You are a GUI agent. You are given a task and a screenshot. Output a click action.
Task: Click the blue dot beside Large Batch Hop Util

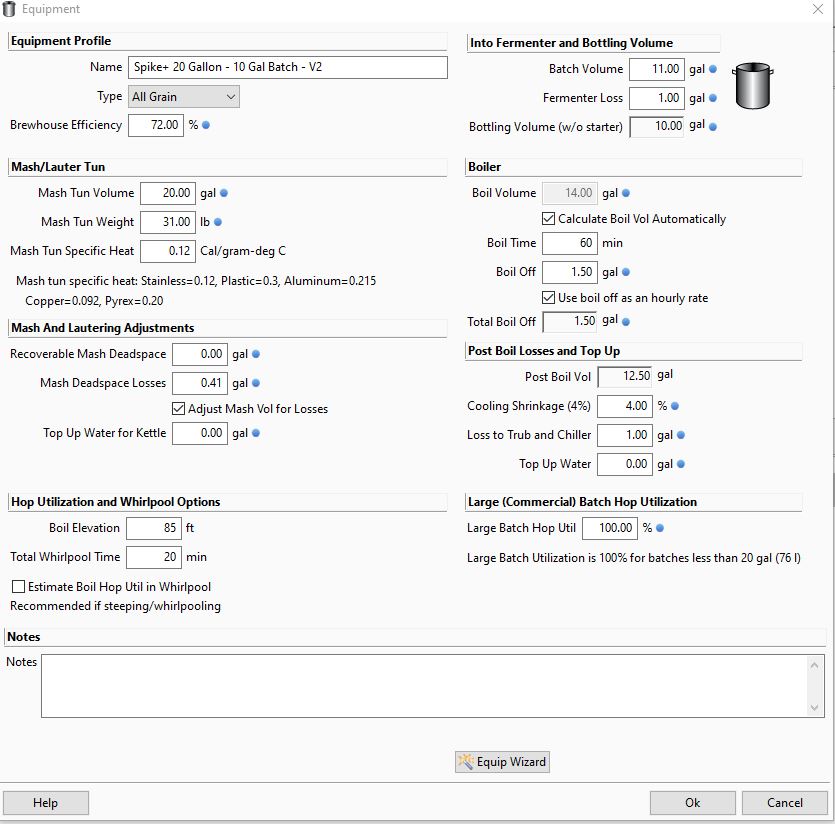(660, 528)
